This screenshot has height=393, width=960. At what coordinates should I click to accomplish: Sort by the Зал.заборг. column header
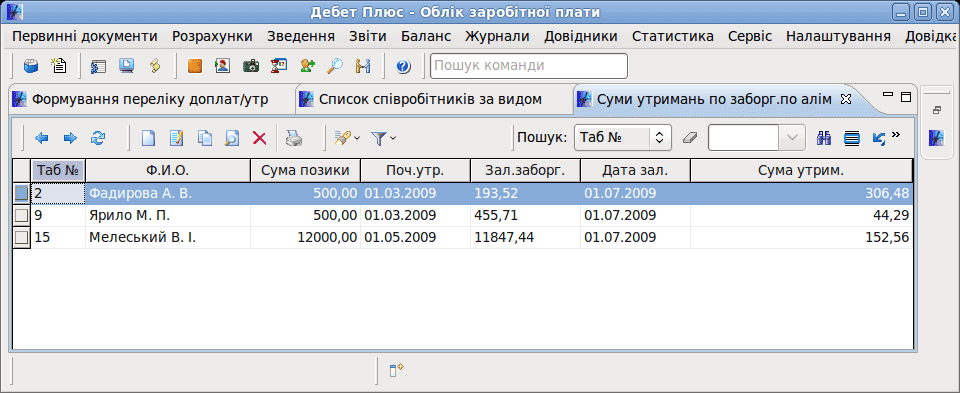pos(525,171)
